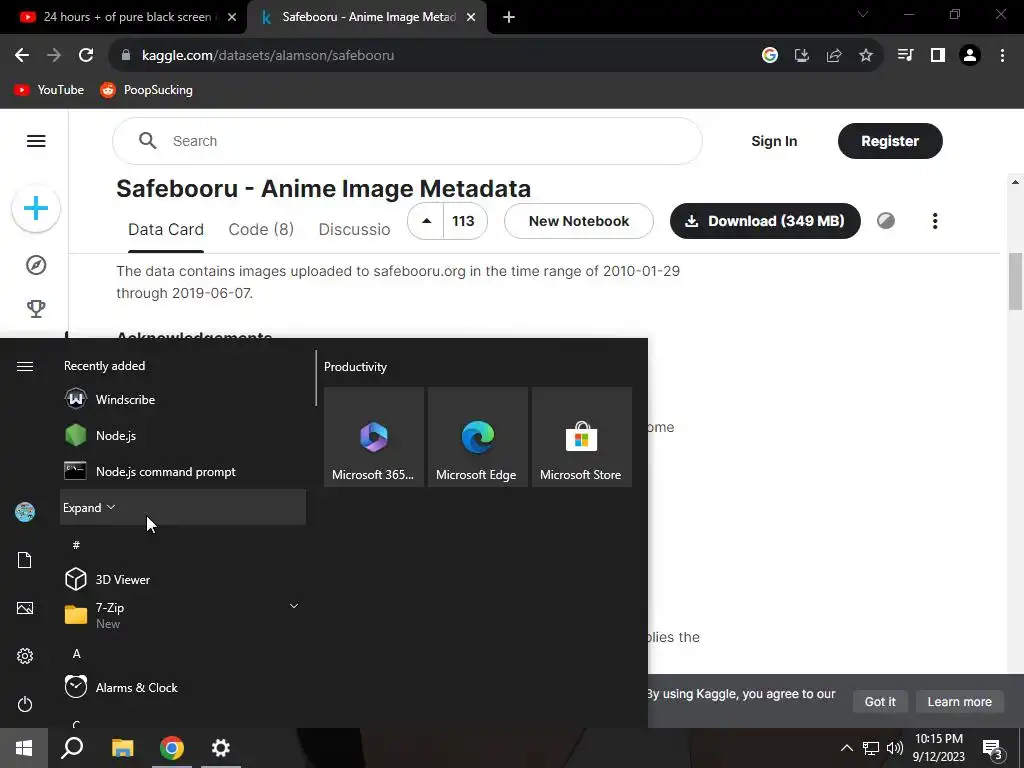
Task: Open the three-dot dataset options menu
Action: point(935,221)
